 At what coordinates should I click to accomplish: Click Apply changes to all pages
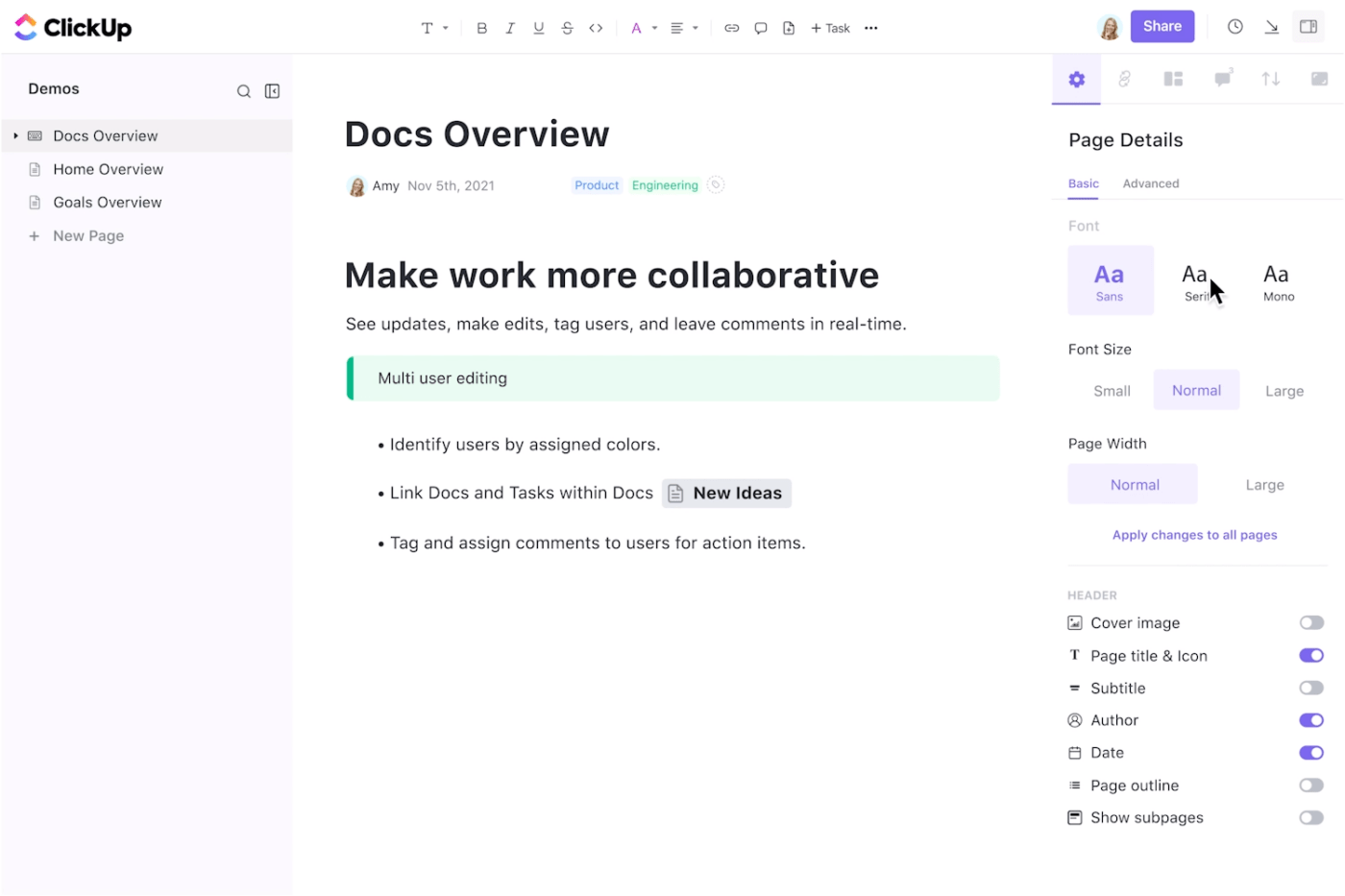[1194, 535]
